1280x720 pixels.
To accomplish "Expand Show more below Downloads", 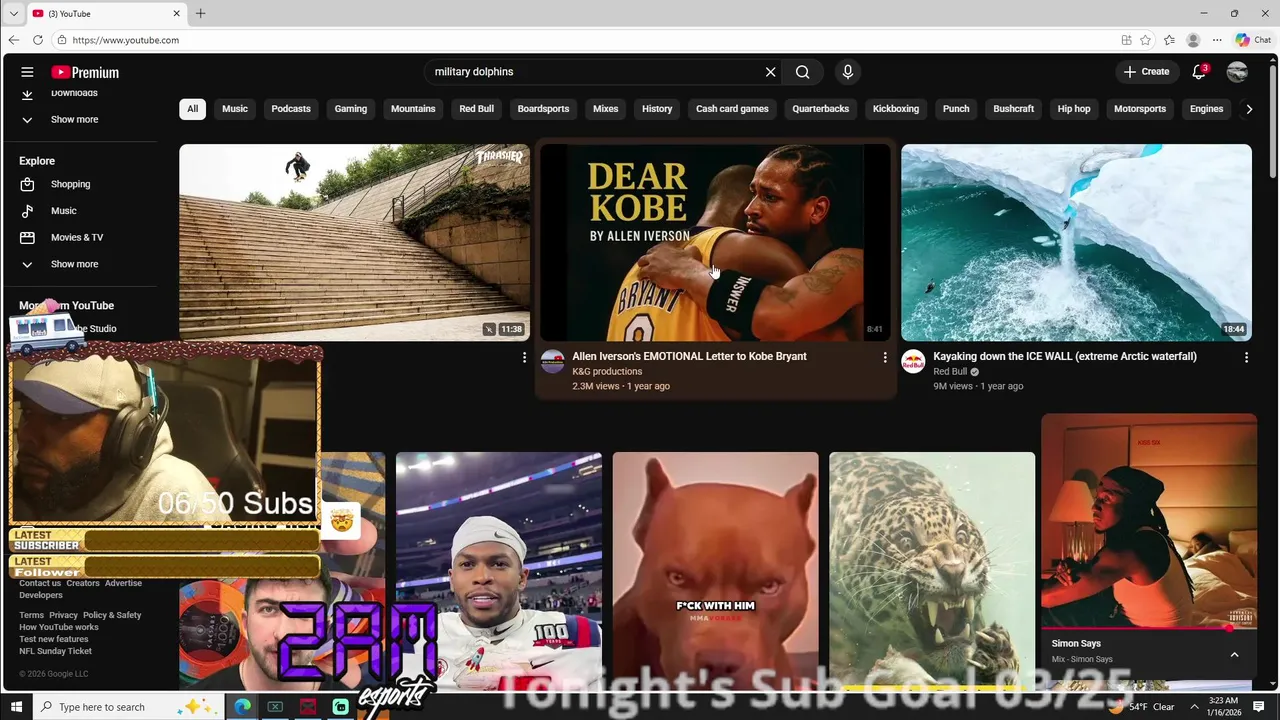I will [x=74, y=119].
